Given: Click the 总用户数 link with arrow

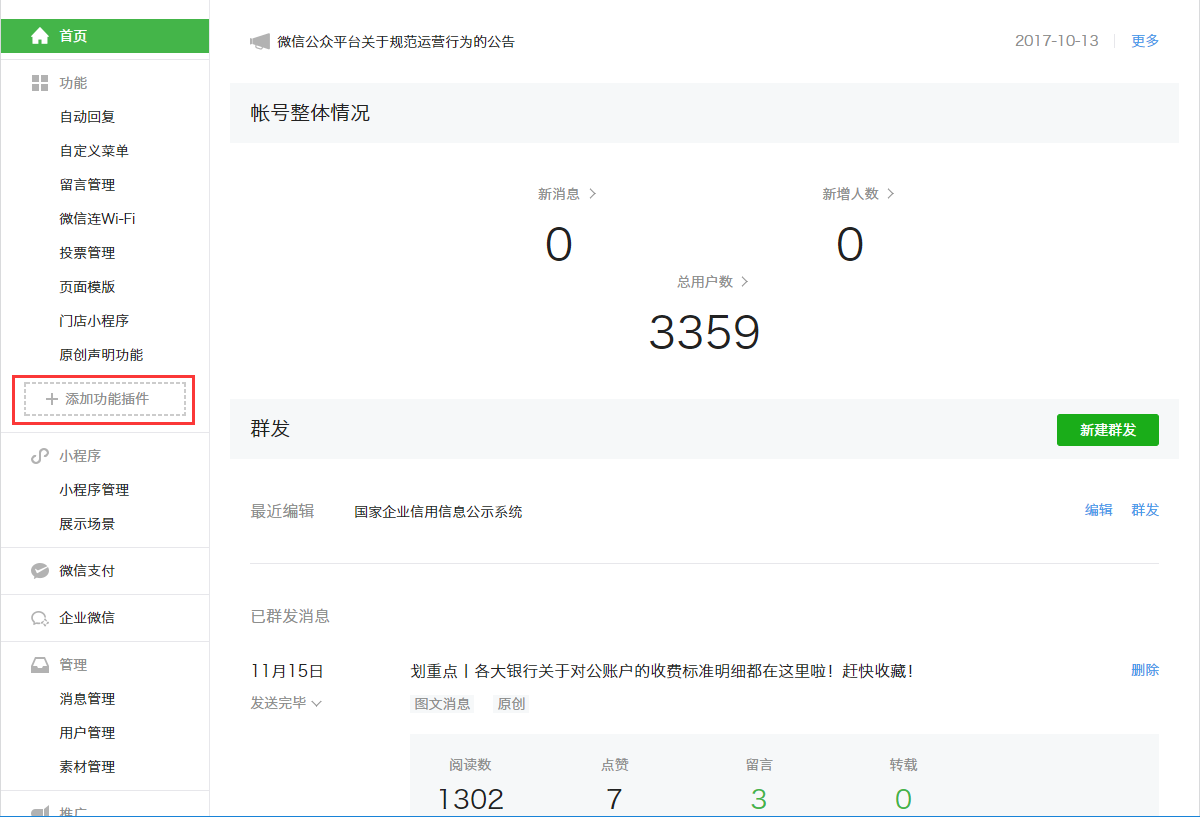Looking at the screenshot, I should pos(712,282).
